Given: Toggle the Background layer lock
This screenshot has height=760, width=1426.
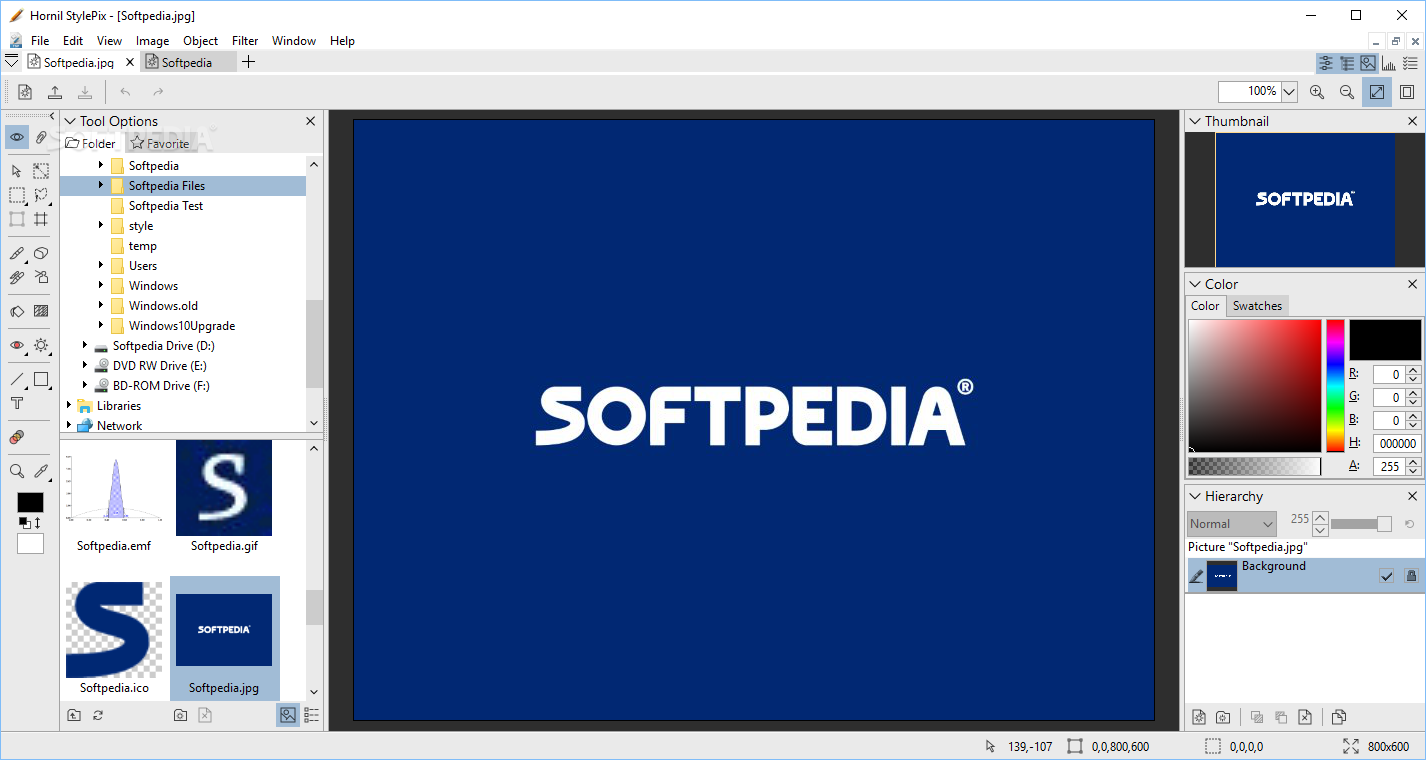Looking at the screenshot, I should [1411, 576].
